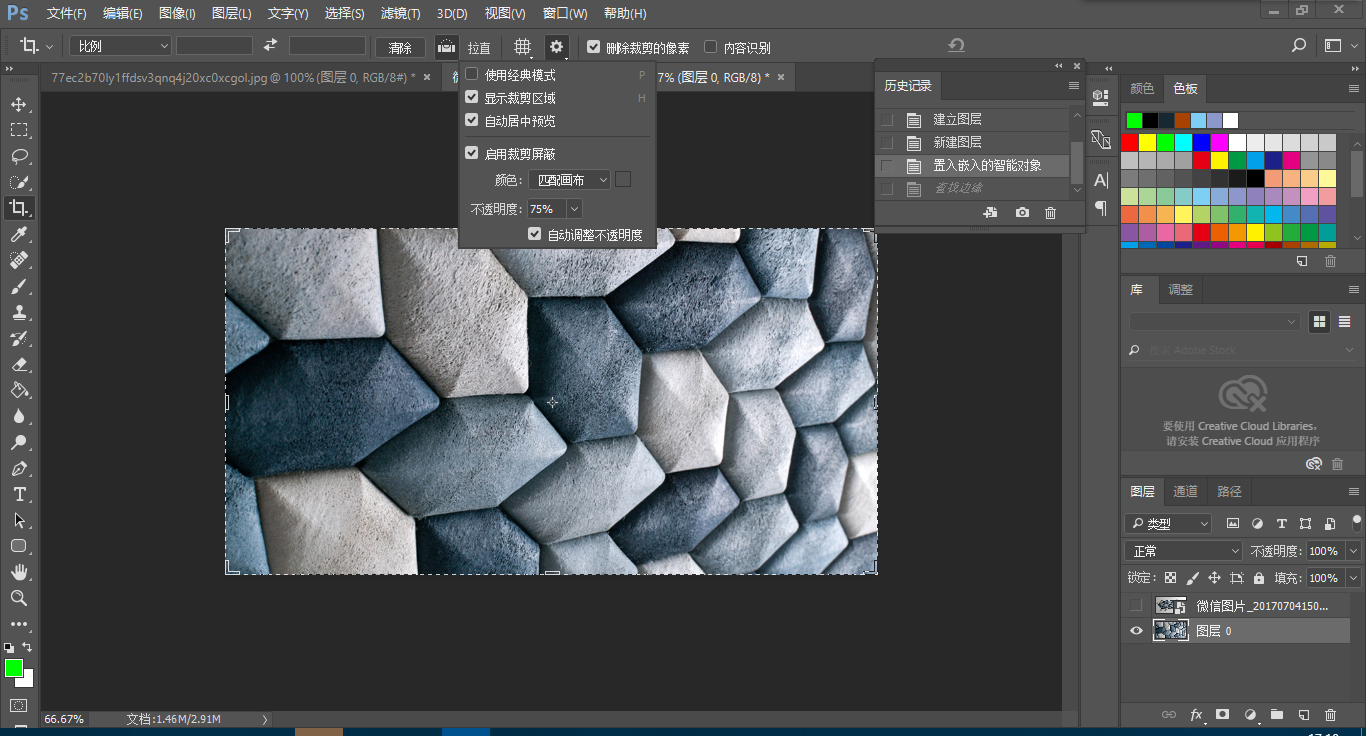Open the 比例 crop ratio dropdown
Screen dimensions: 1366x736
[120, 46]
